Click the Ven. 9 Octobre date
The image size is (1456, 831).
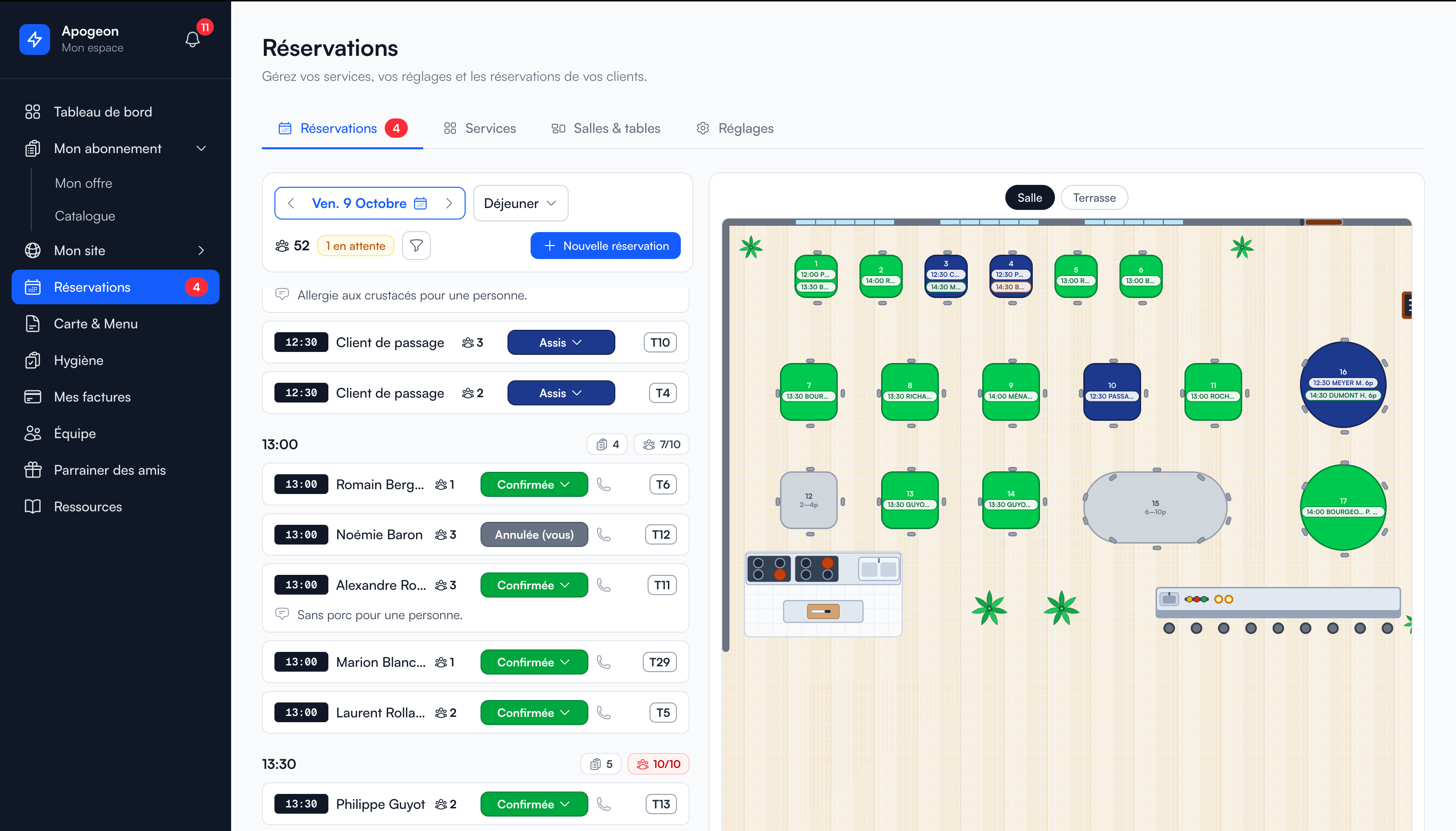click(x=359, y=203)
